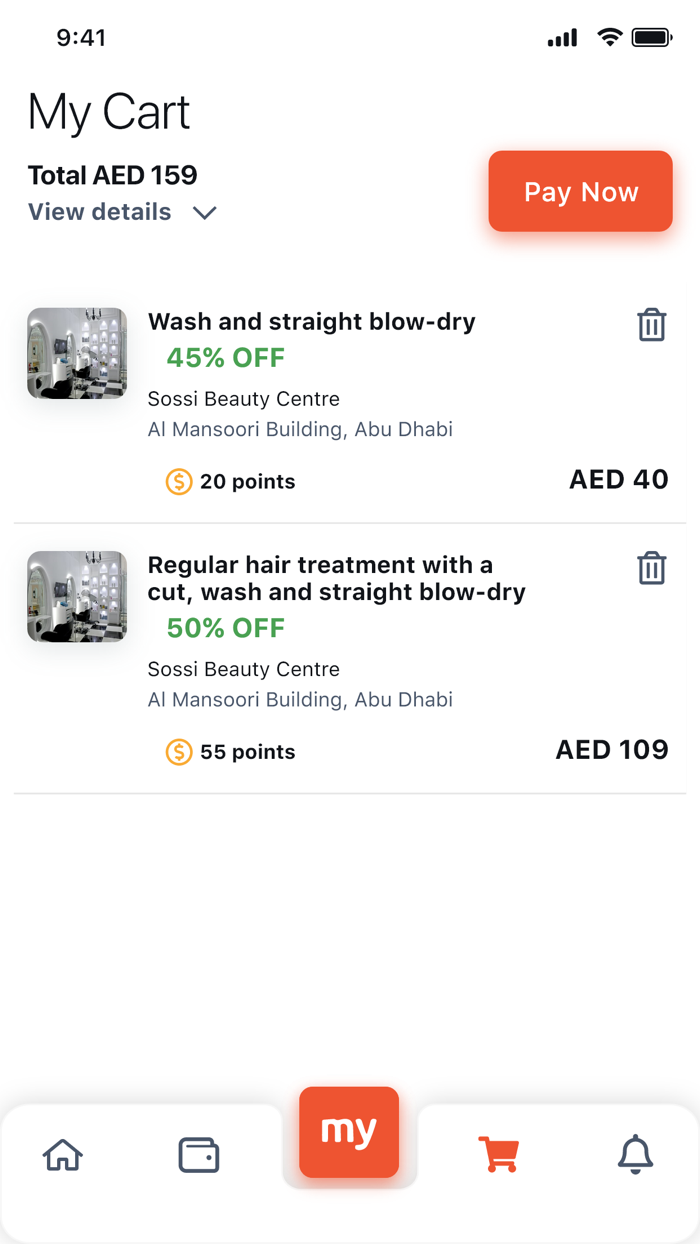Image resolution: width=700 pixels, height=1244 pixels.
Task: Open the wallet icon in bottom bar
Action: tap(198, 1155)
